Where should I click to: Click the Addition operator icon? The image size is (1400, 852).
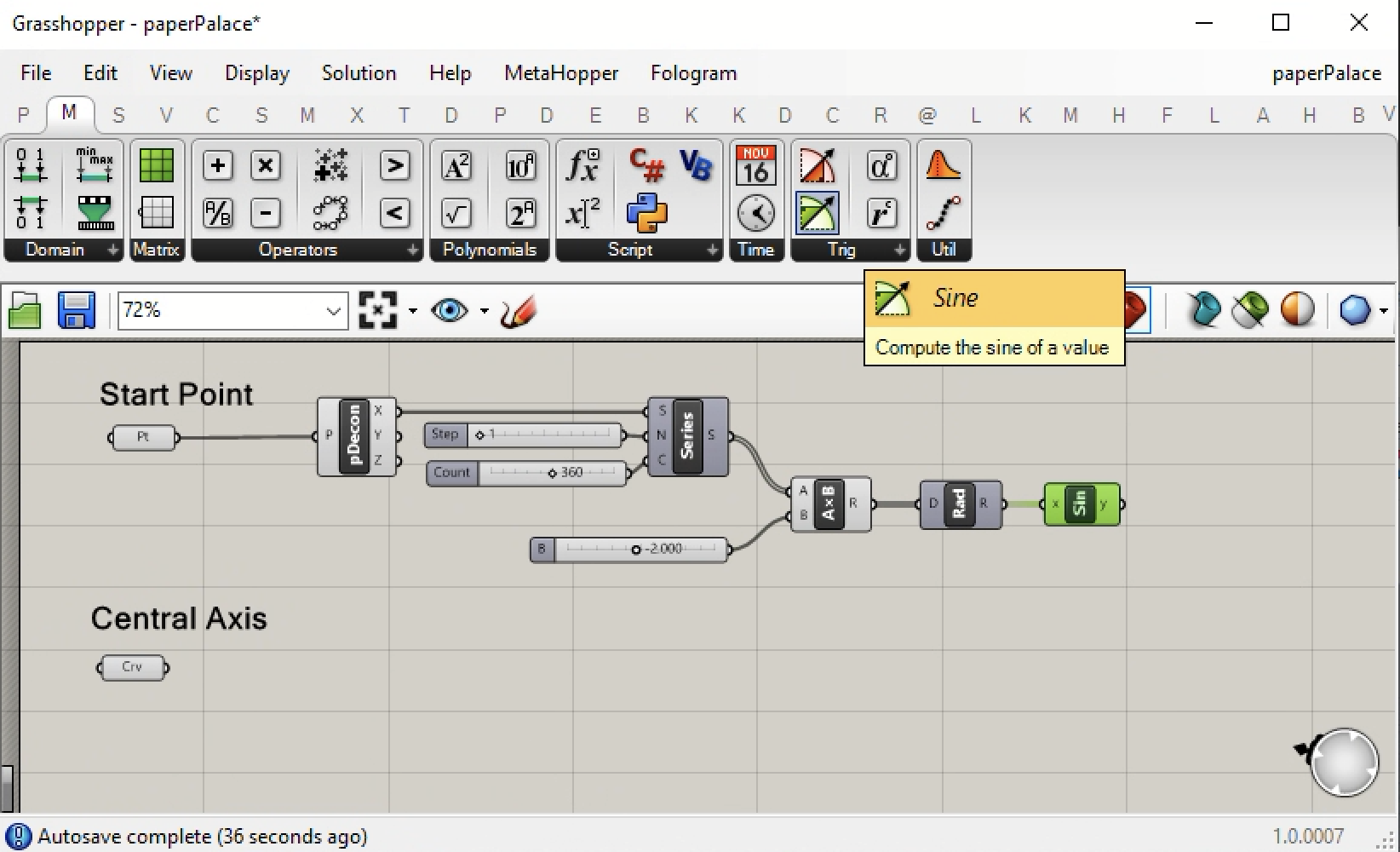click(218, 165)
